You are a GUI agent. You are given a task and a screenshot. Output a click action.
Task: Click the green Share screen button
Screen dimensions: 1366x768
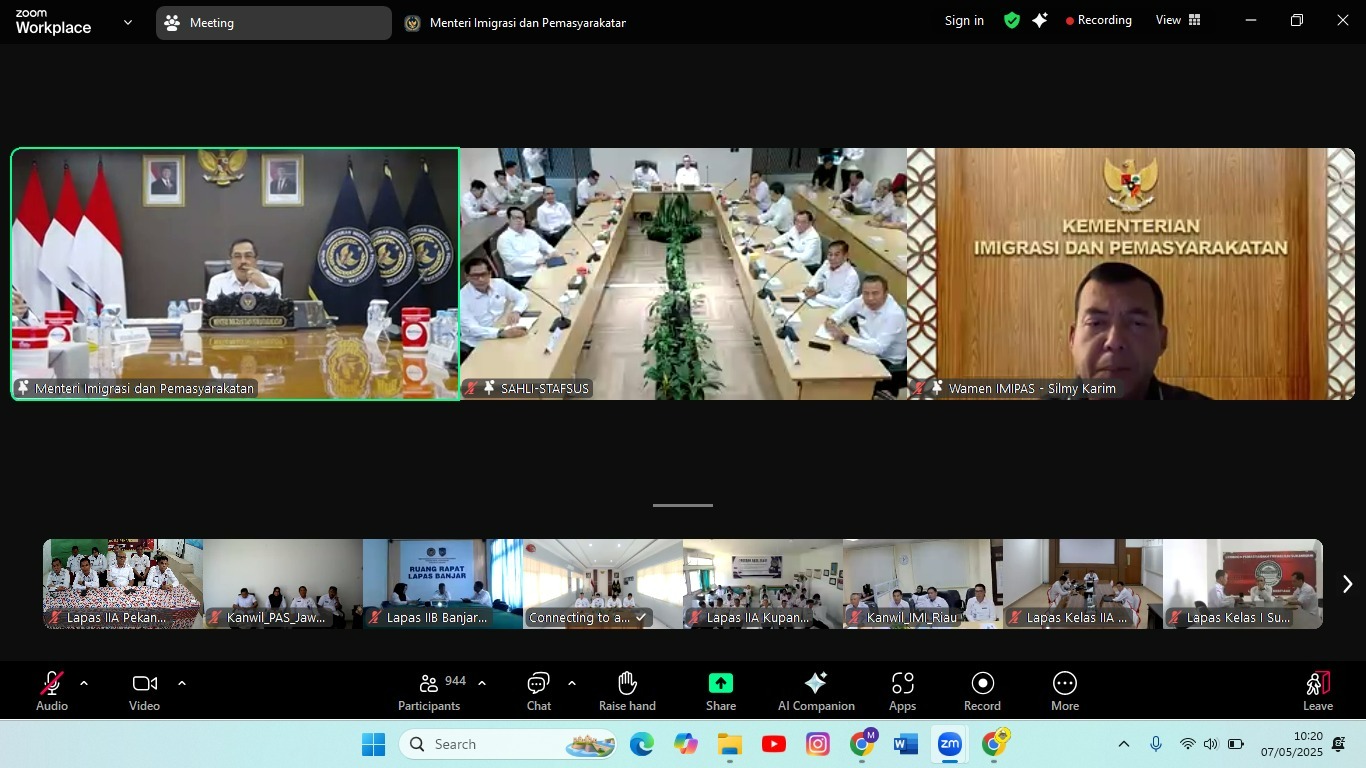point(721,691)
